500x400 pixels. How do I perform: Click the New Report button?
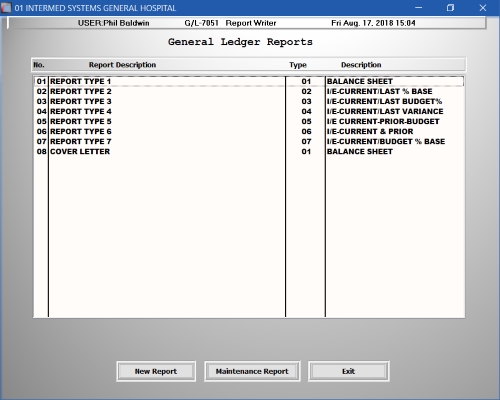click(156, 371)
